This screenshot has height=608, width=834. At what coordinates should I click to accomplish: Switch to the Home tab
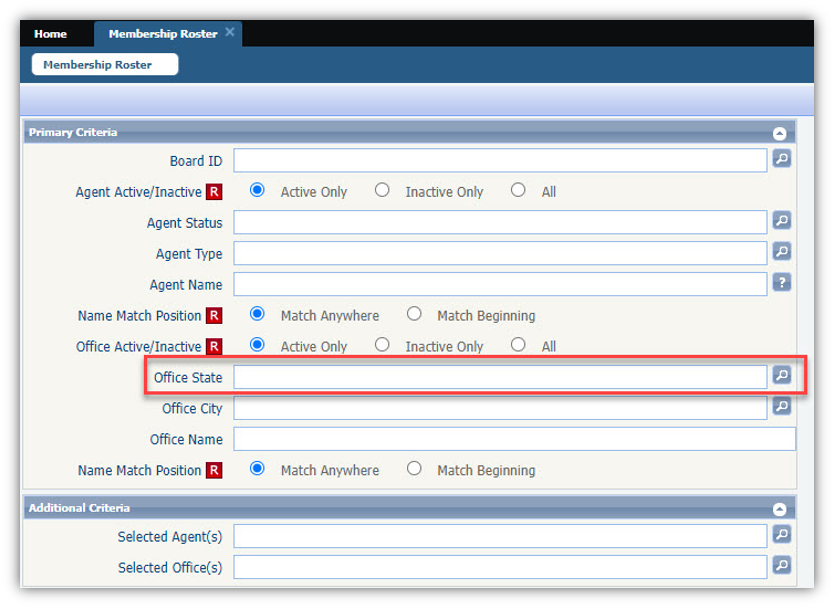51,34
